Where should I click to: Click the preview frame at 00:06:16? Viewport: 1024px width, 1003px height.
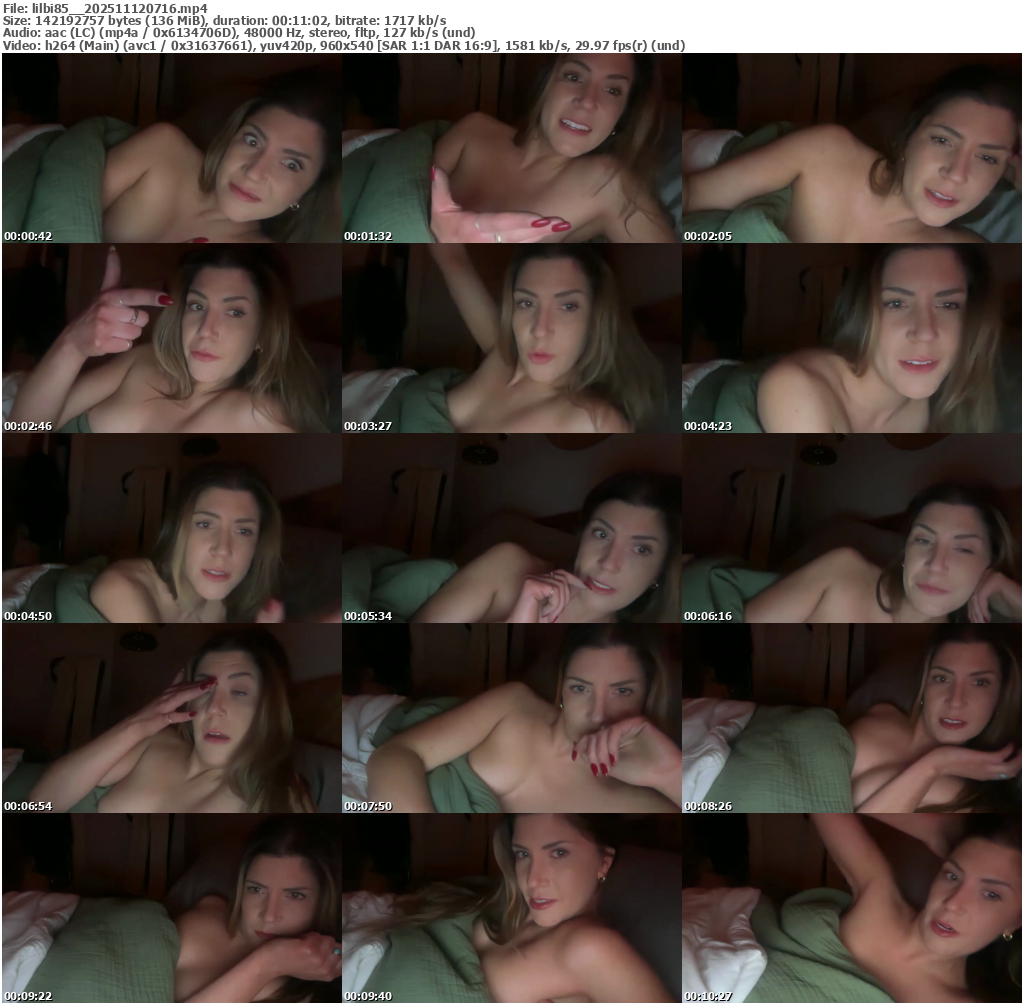coord(851,528)
